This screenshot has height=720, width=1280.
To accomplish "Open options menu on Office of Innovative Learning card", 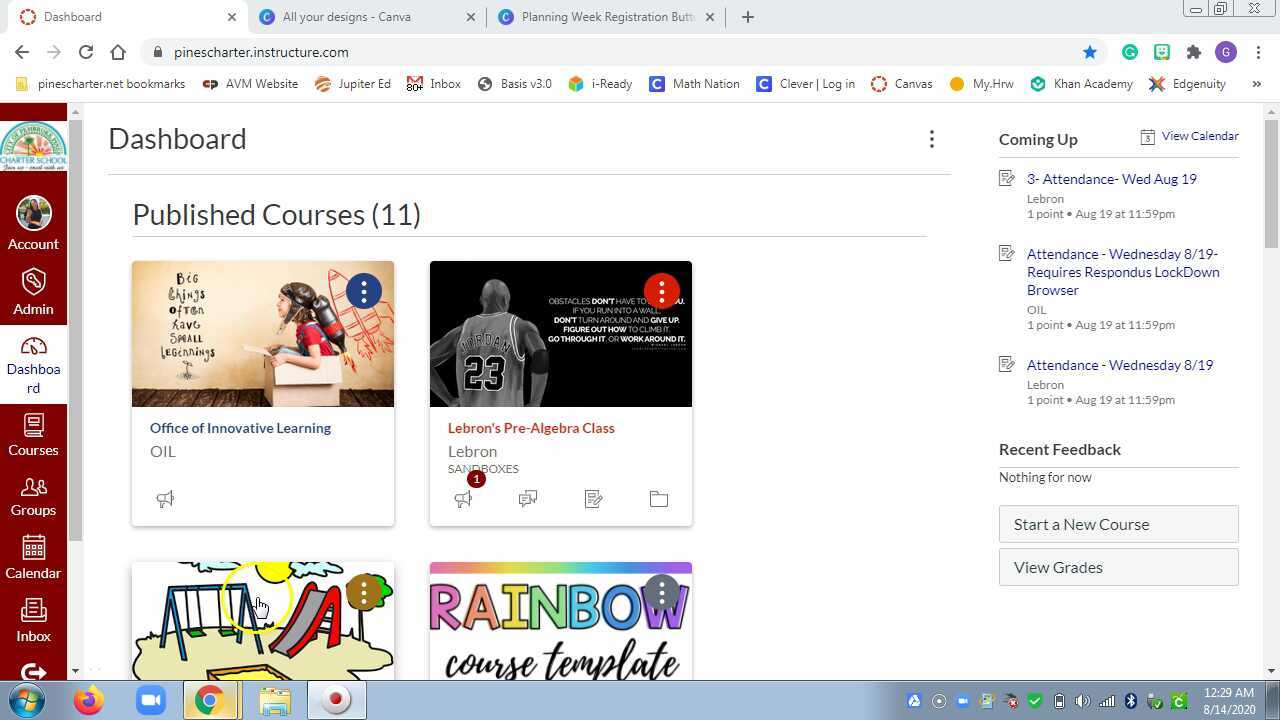I will pyautogui.click(x=364, y=291).
